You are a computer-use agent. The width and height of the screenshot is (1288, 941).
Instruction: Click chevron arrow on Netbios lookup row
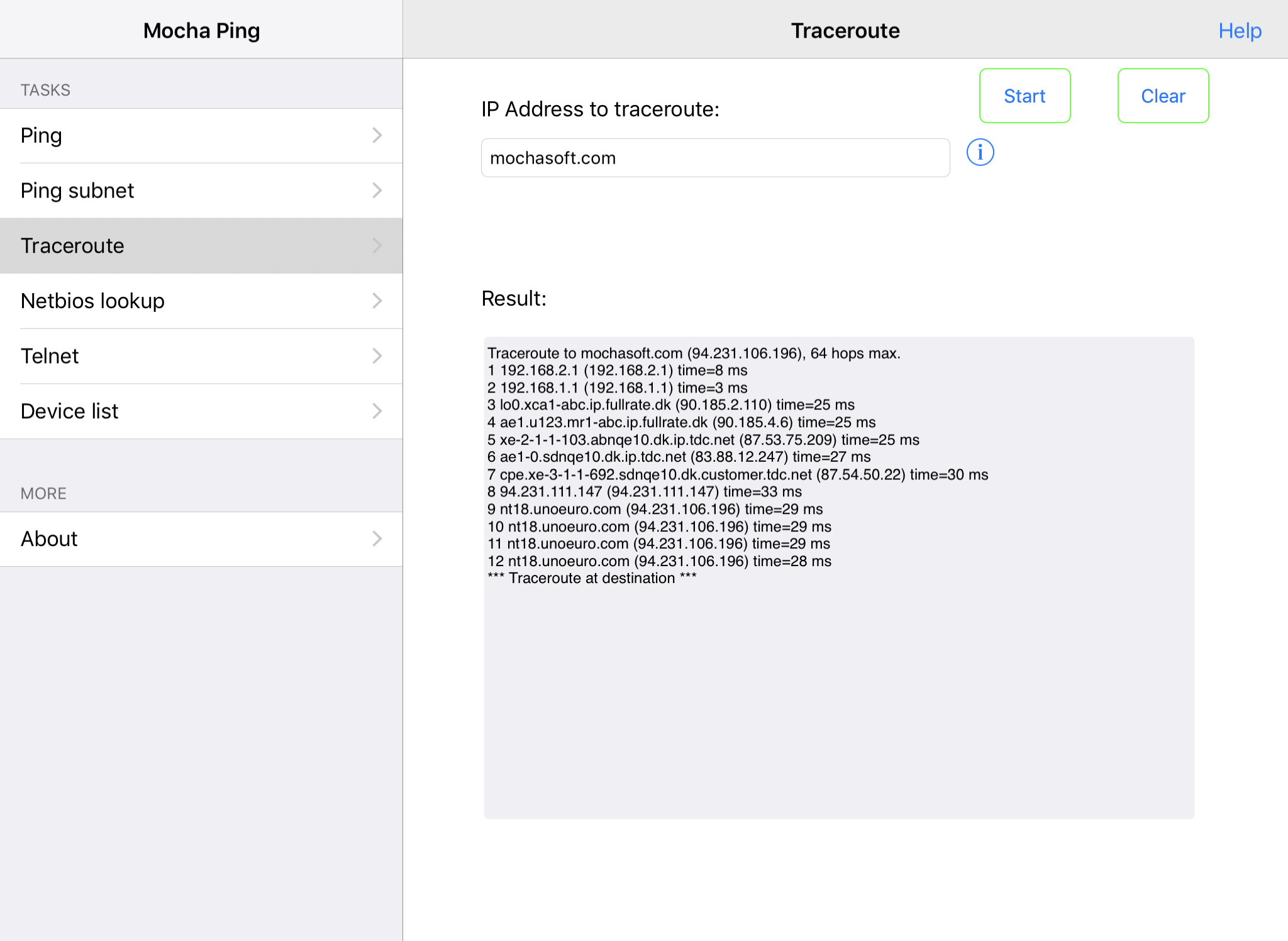coord(377,301)
